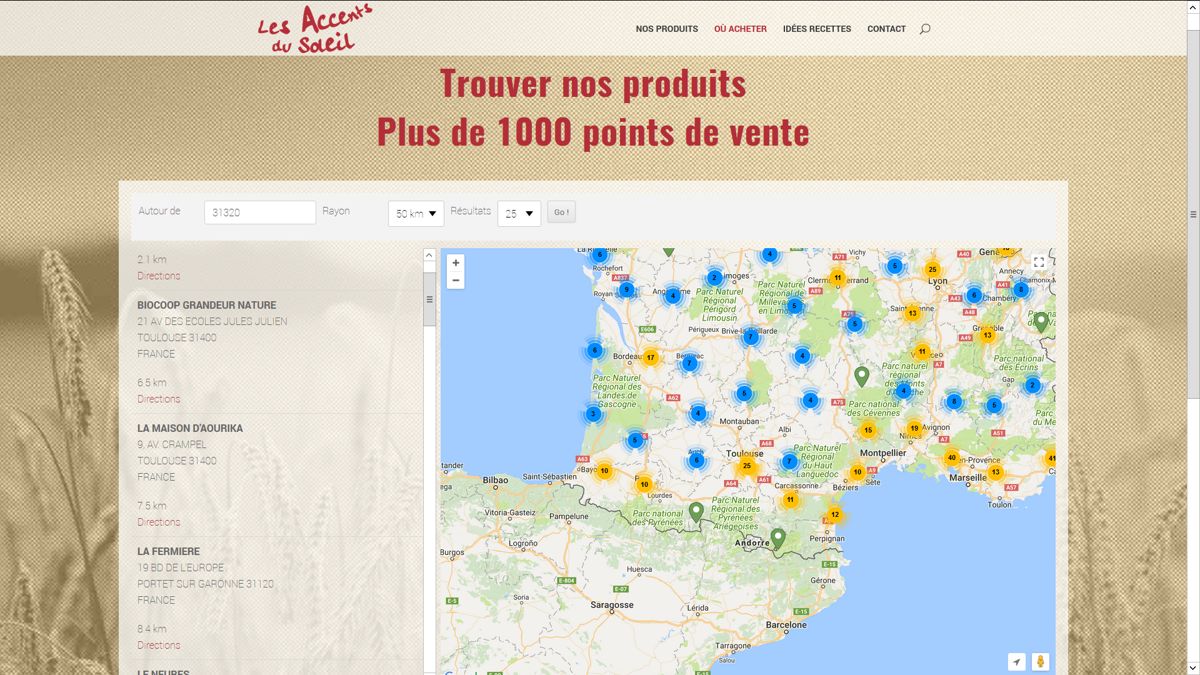Click address 21 AV DES ECOLES JULES JULIEN

point(212,322)
